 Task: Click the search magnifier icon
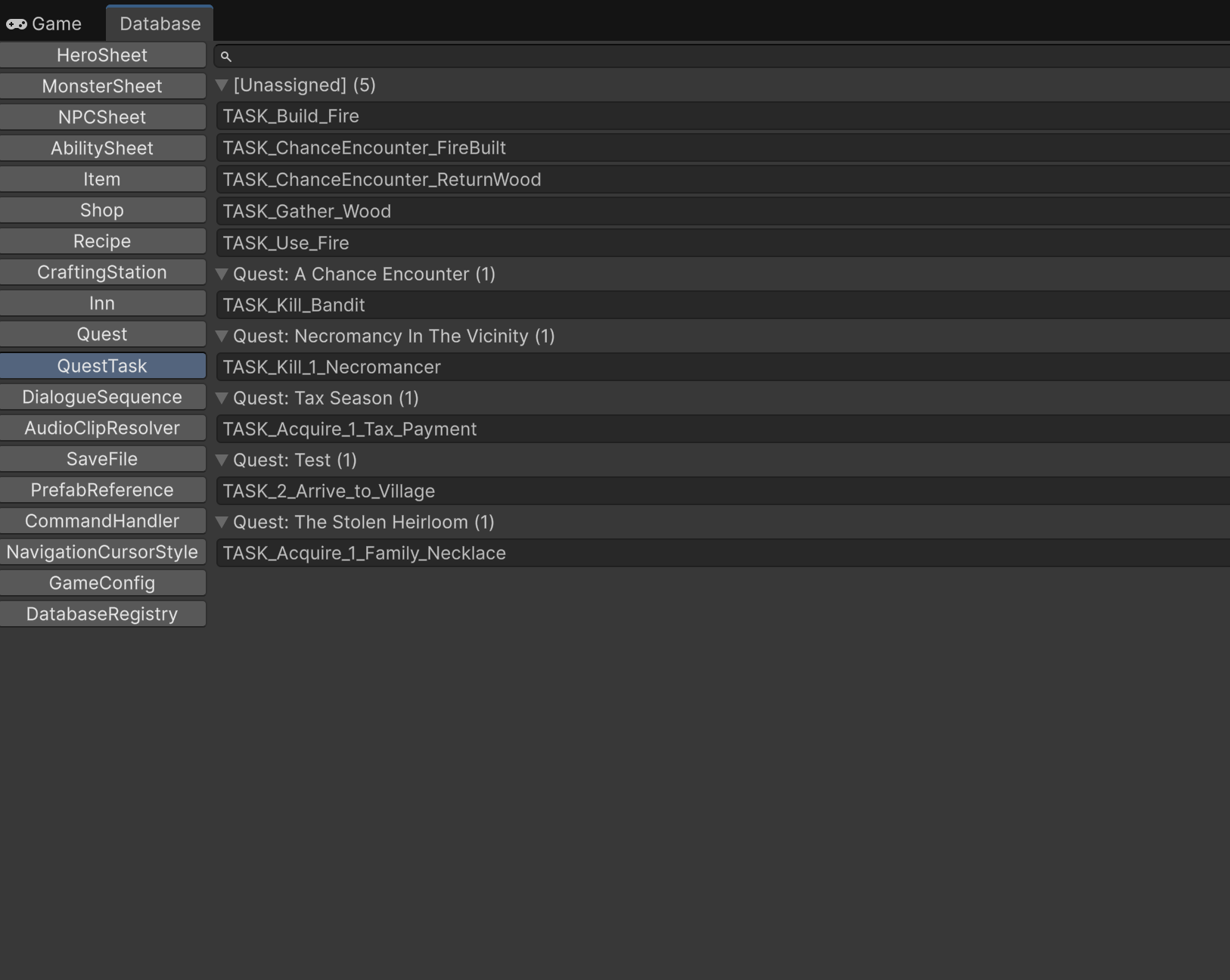click(225, 57)
